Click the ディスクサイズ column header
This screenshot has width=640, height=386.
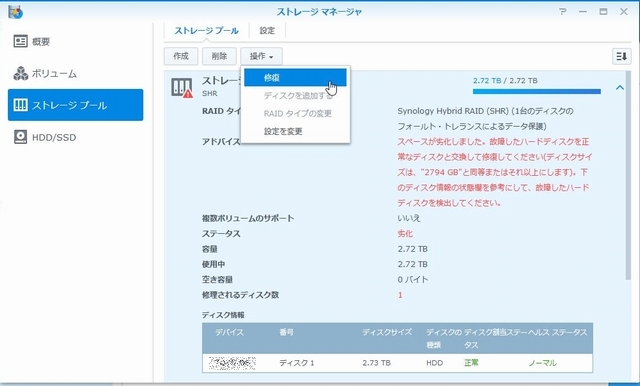(x=387, y=332)
